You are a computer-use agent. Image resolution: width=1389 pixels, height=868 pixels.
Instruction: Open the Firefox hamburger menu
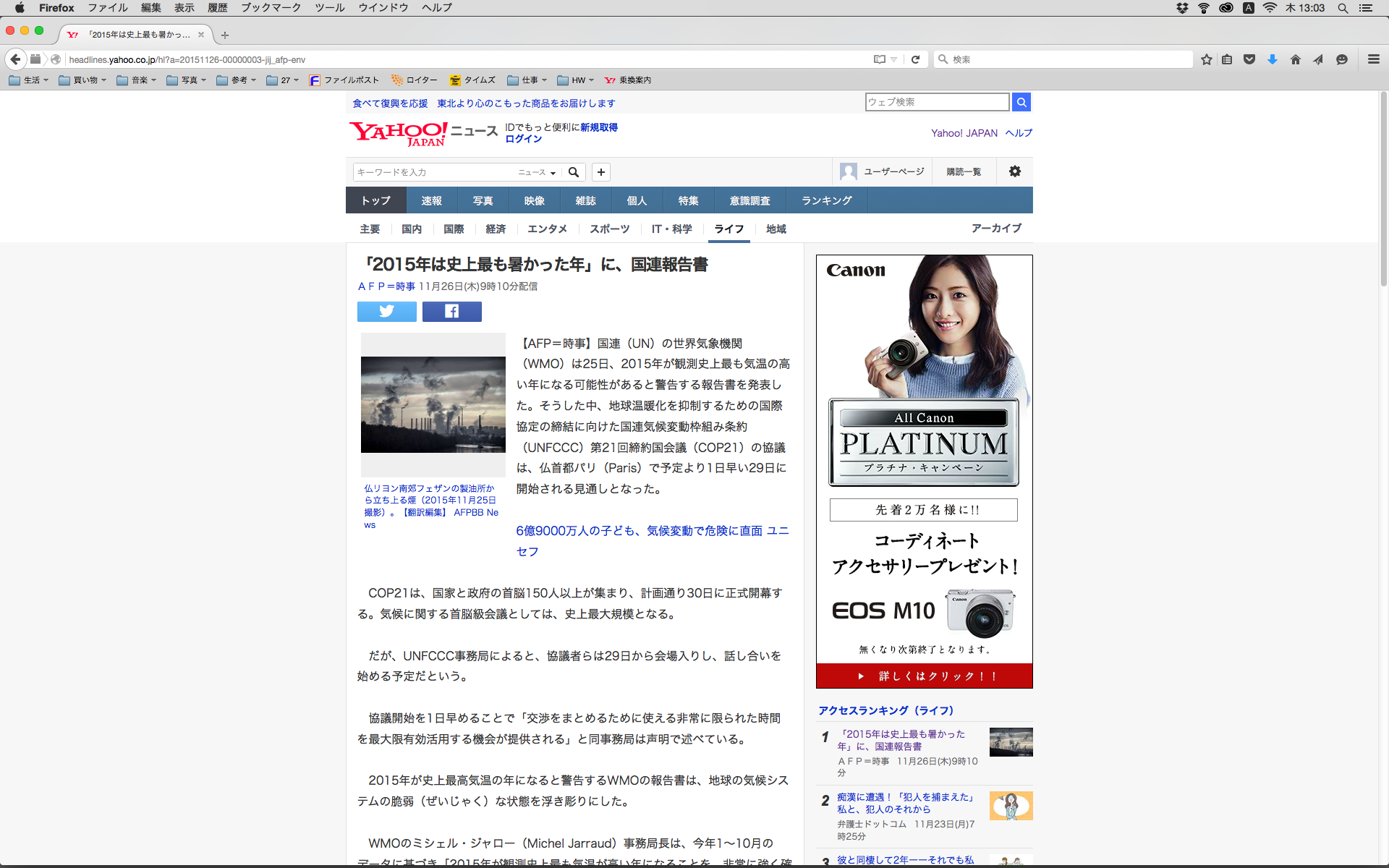pos(1373,59)
